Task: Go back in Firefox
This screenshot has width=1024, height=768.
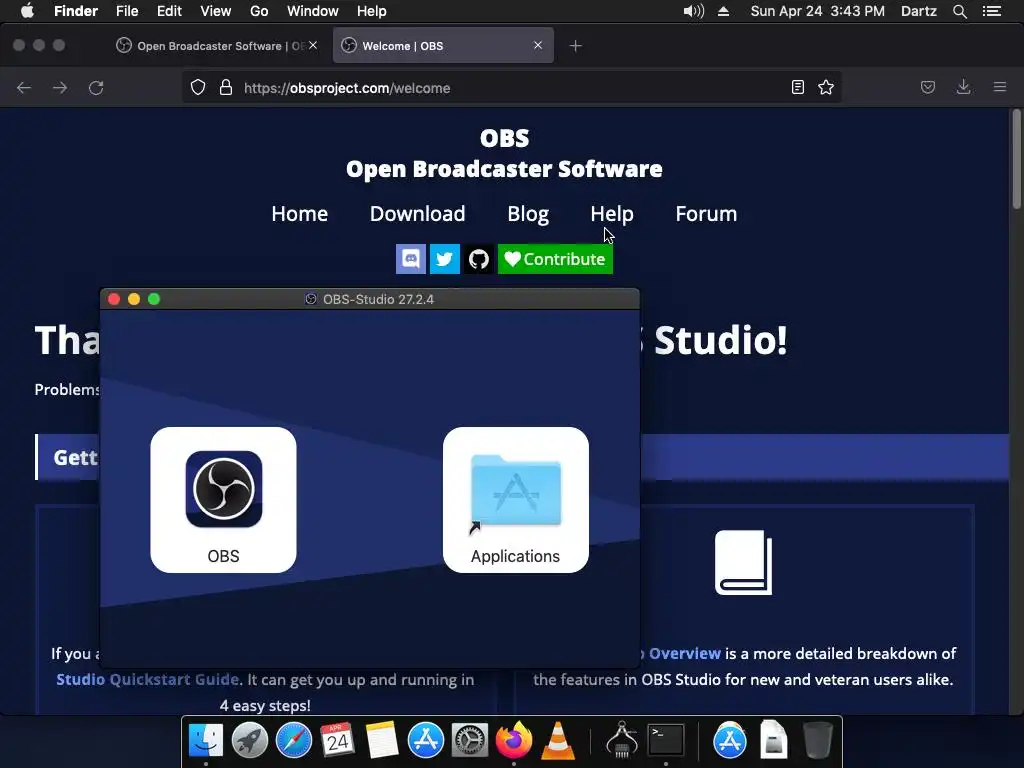Action: pyautogui.click(x=24, y=88)
